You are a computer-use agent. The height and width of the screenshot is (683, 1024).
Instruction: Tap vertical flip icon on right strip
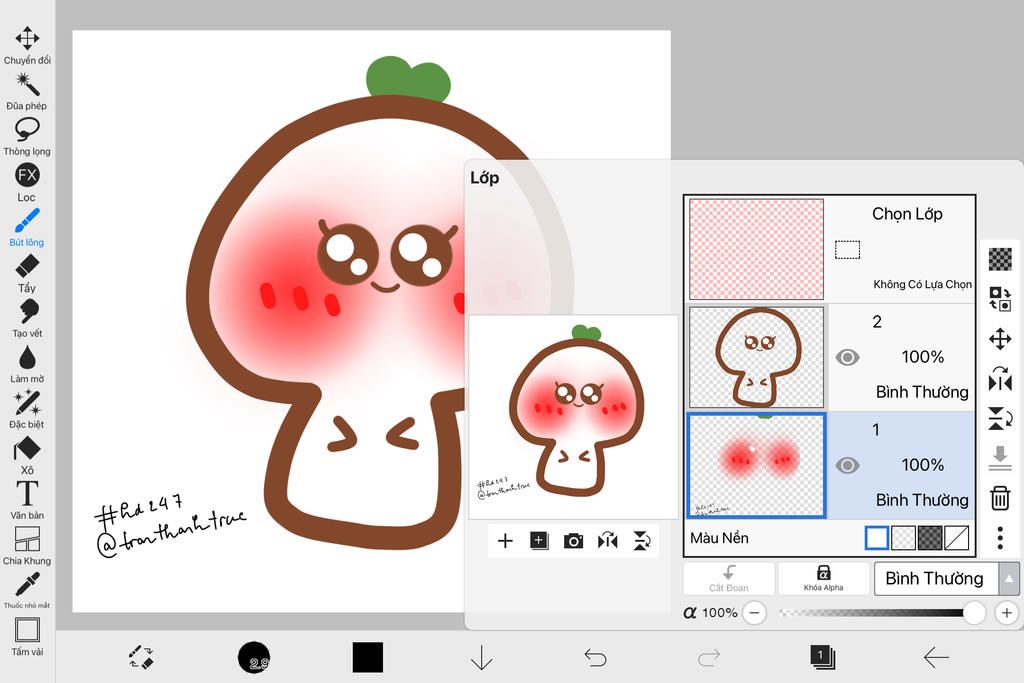pos(1000,419)
